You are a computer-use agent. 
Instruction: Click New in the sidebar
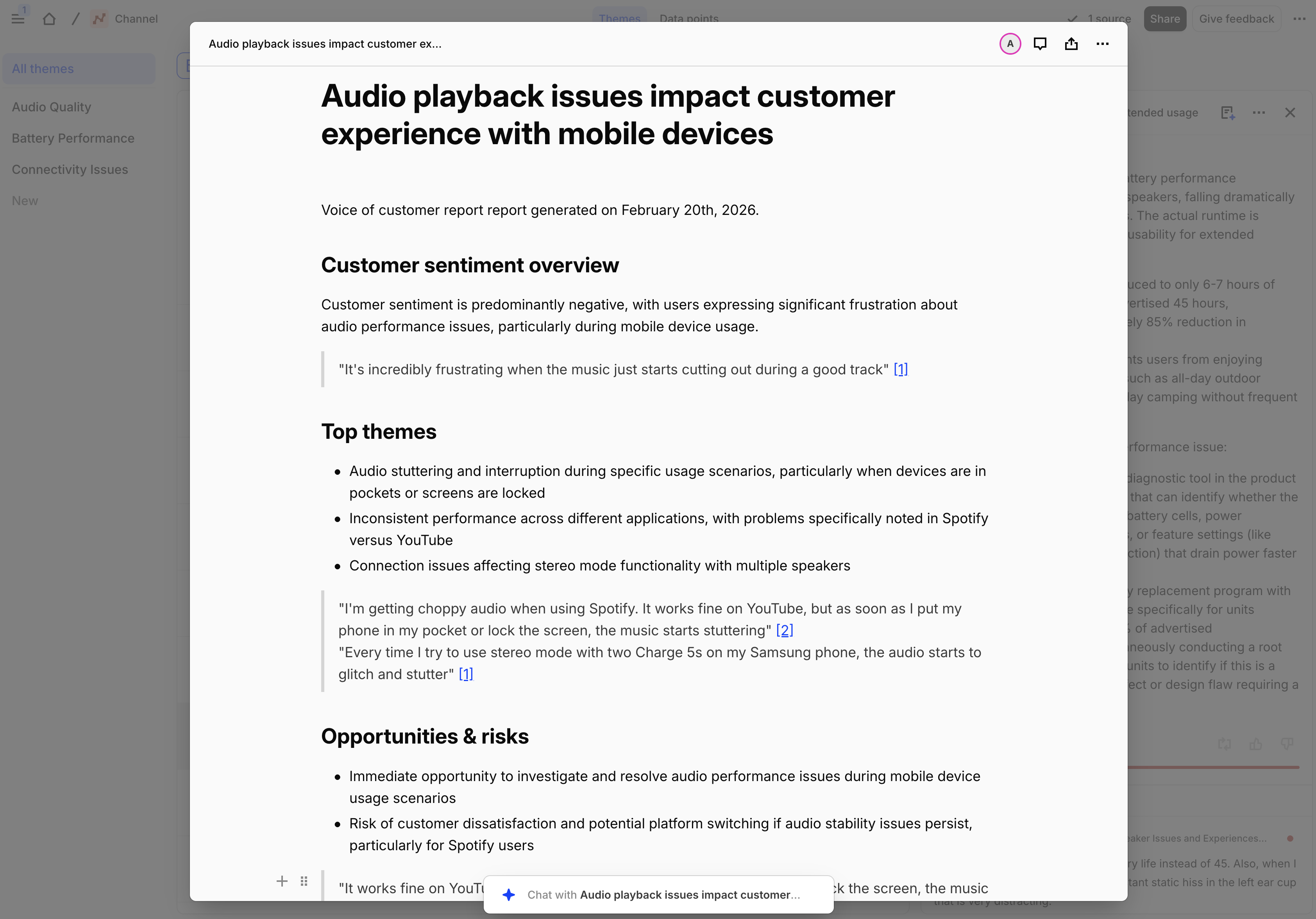pos(25,201)
